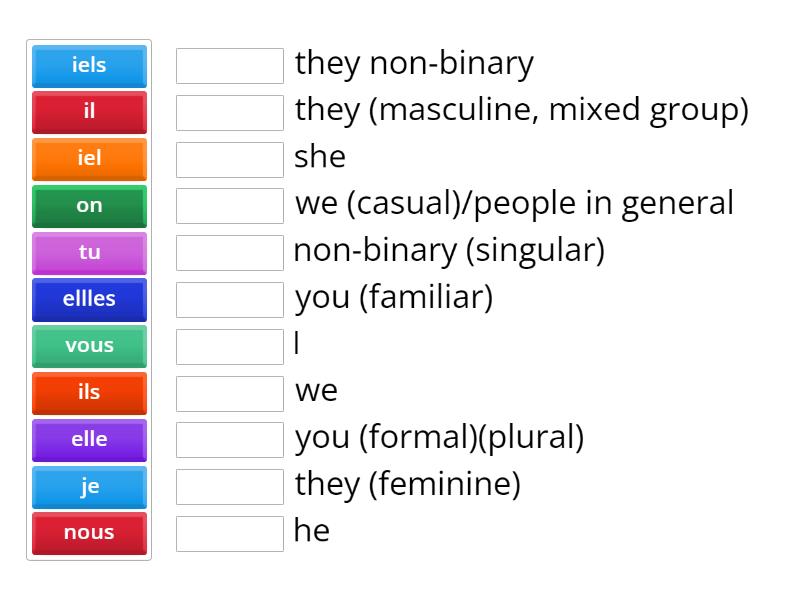This screenshot has height=600, width=800.
Task: Click the orange 'iel' tile
Action: tap(89, 160)
